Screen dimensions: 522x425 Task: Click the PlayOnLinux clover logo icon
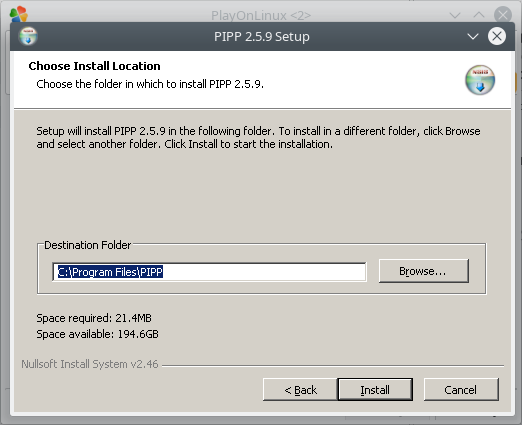[19, 15]
